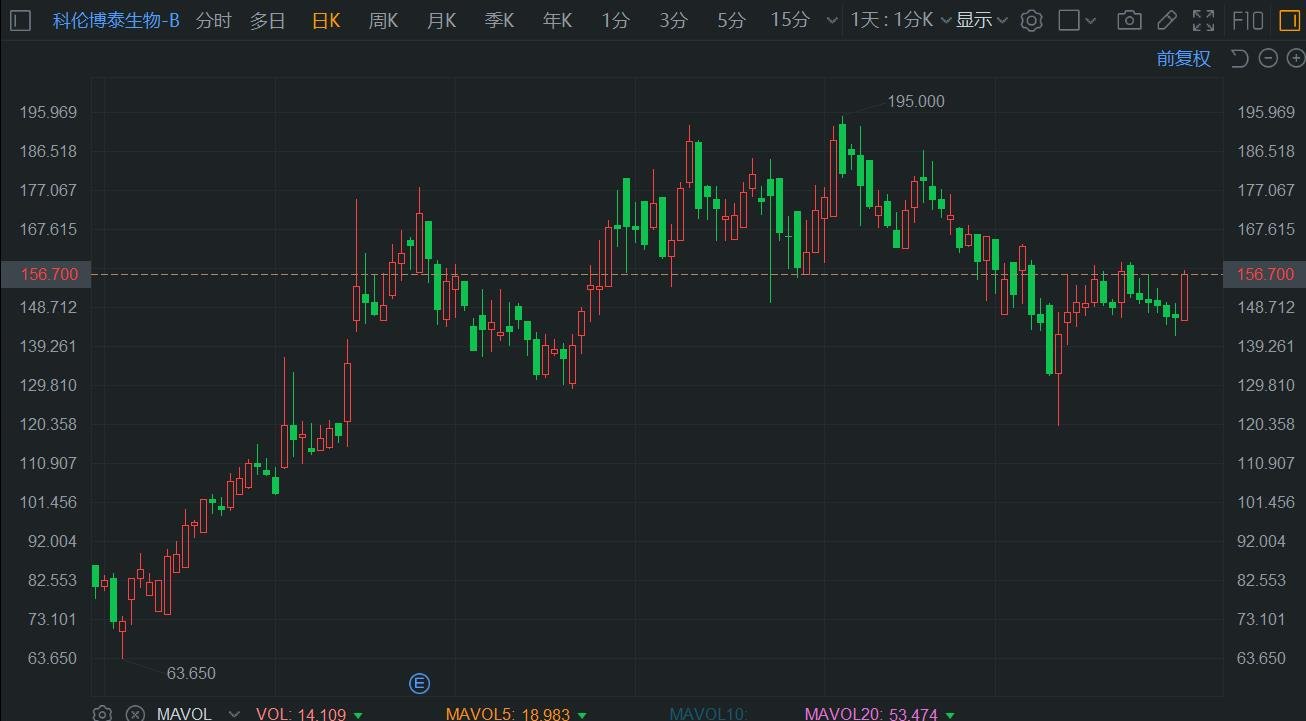The height and width of the screenshot is (721, 1306).
Task: Switch to 多日 multi-day tab
Action: (267, 20)
